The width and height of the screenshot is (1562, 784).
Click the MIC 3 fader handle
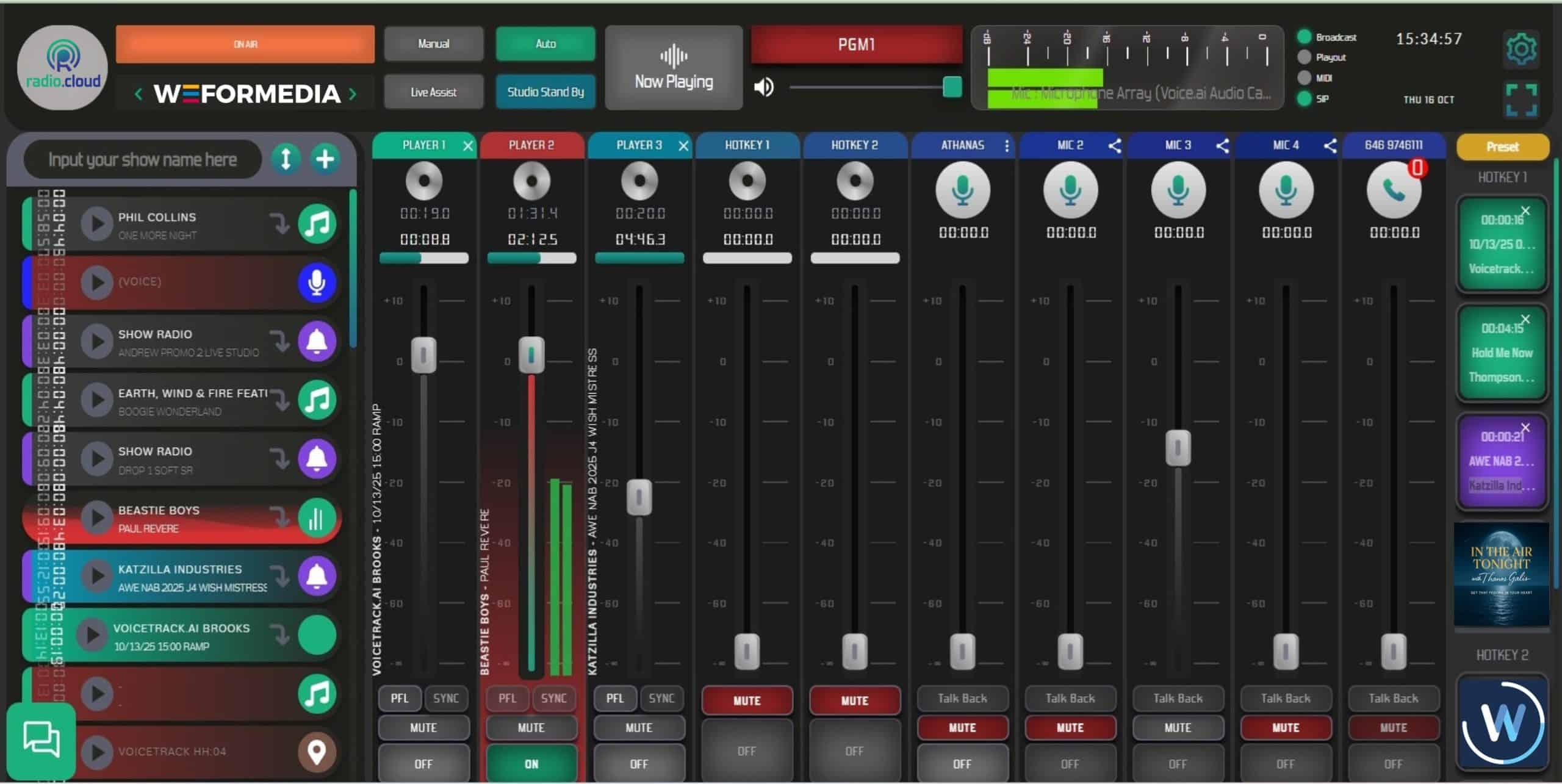pyautogui.click(x=1178, y=447)
